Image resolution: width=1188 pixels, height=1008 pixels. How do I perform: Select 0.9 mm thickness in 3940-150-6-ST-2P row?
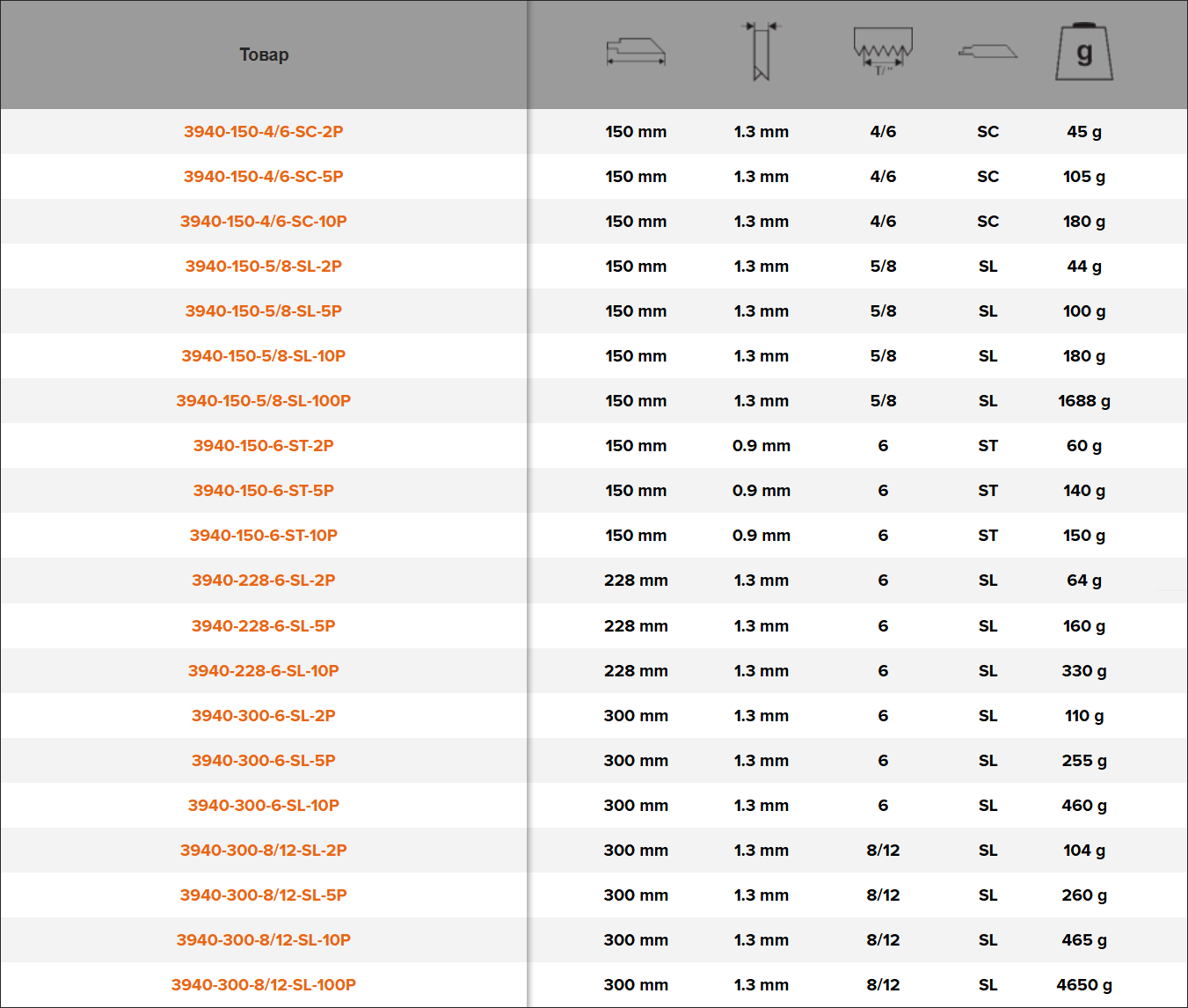coord(762,446)
